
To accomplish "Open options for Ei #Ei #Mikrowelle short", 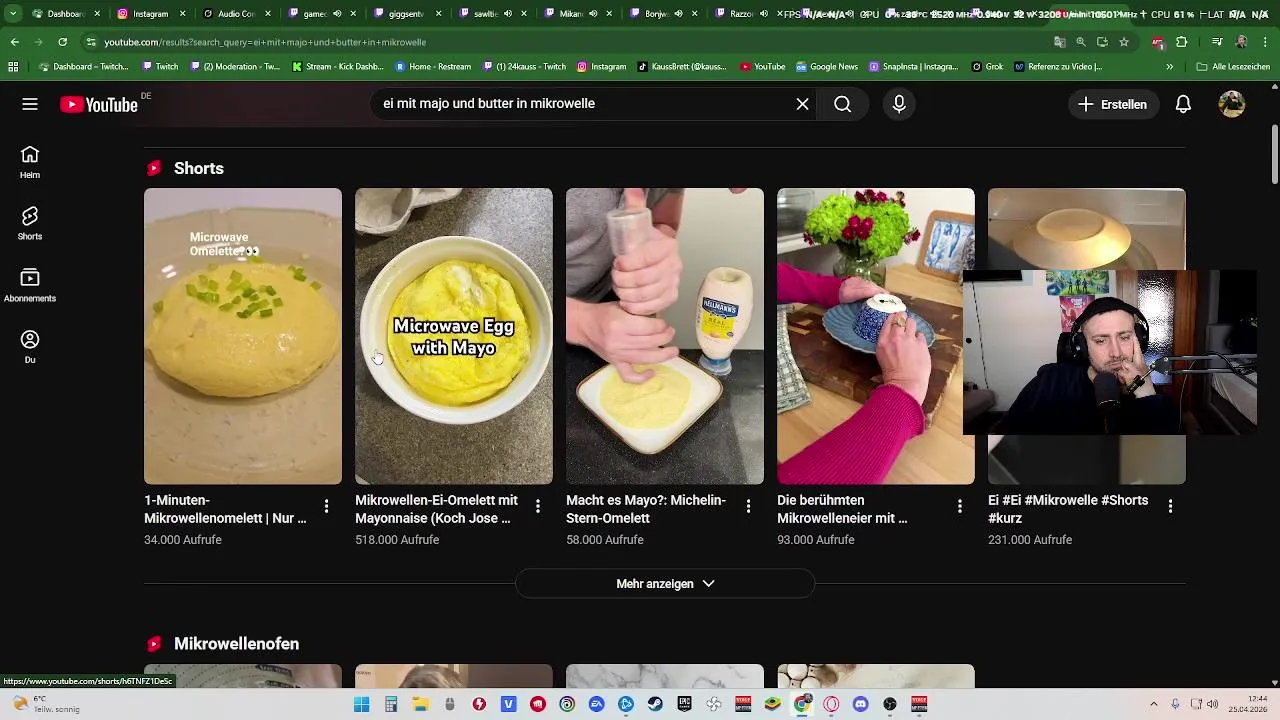I will pos(1170,507).
